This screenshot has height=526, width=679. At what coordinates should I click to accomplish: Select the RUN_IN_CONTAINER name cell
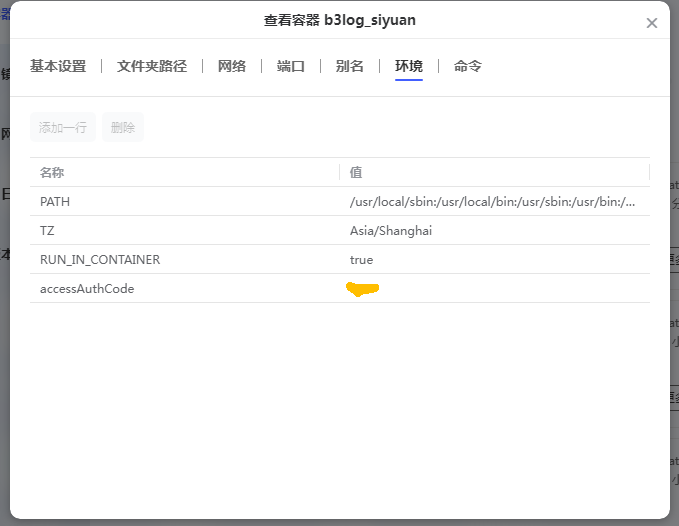click(184, 260)
